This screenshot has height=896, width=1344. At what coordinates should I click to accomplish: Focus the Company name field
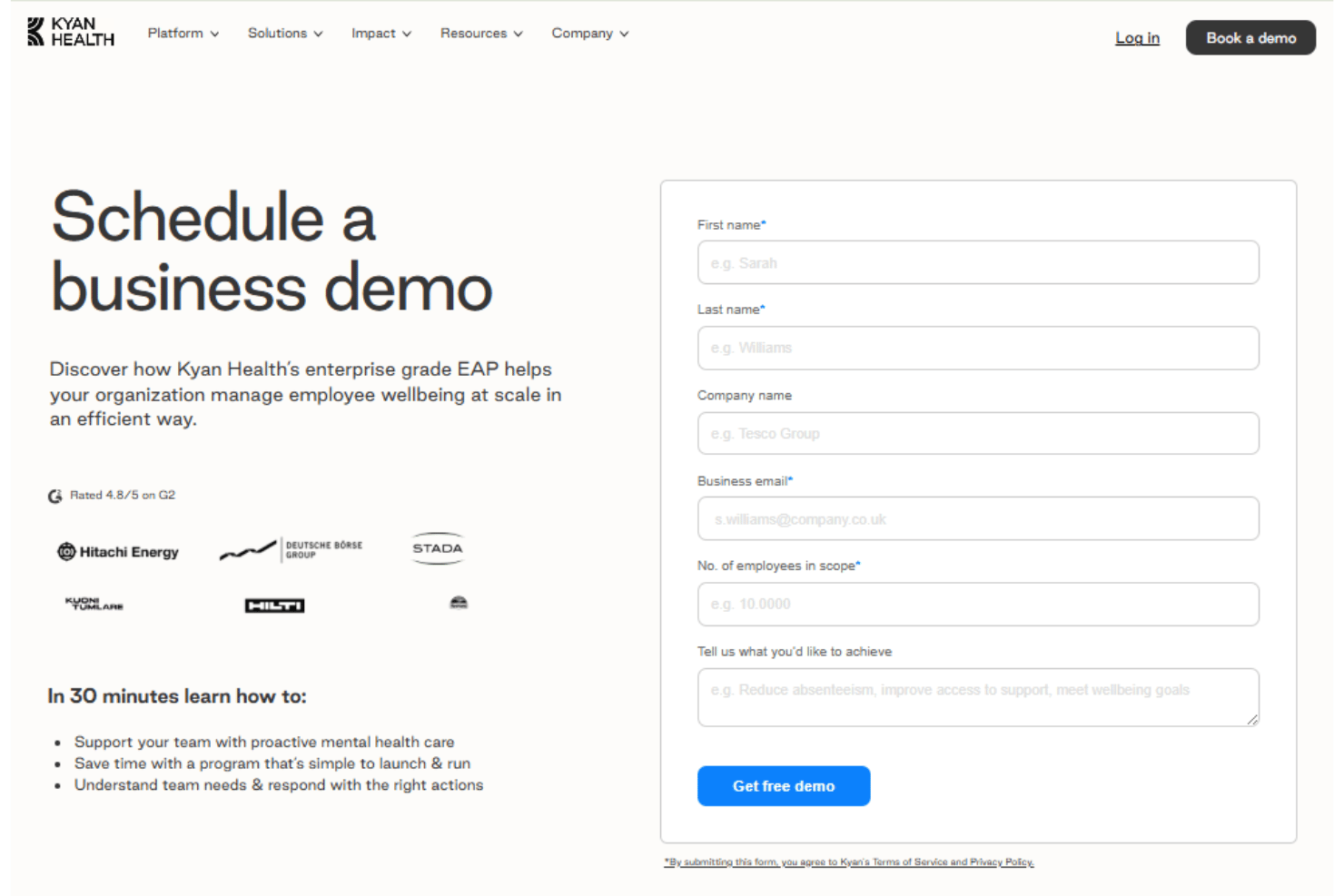pos(978,433)
